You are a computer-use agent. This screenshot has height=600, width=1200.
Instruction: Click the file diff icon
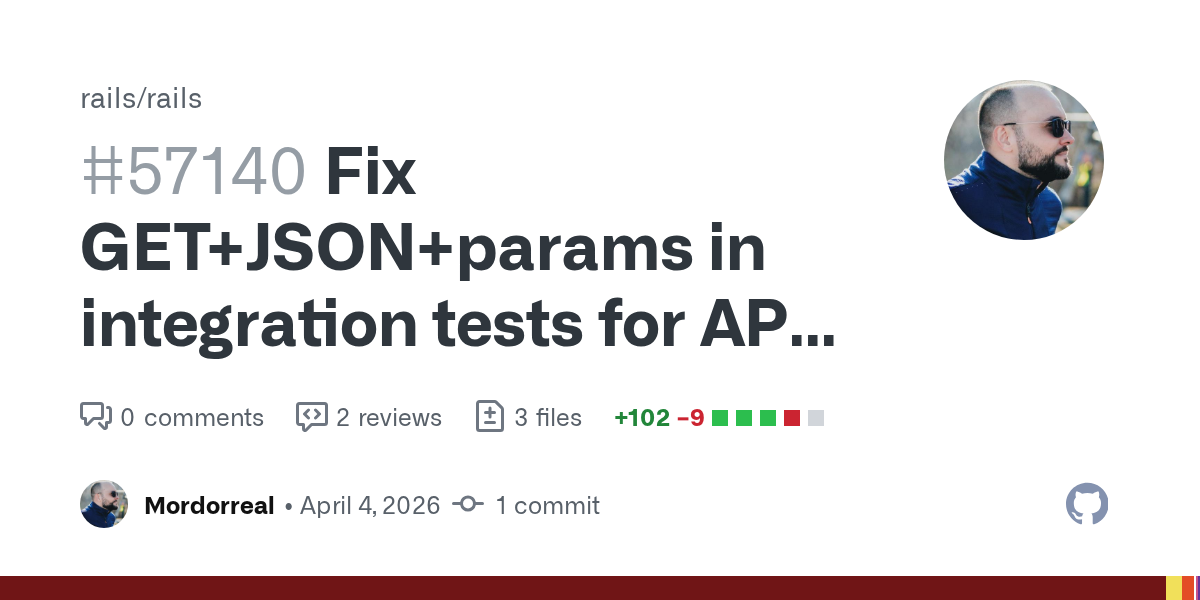[489, 417]
